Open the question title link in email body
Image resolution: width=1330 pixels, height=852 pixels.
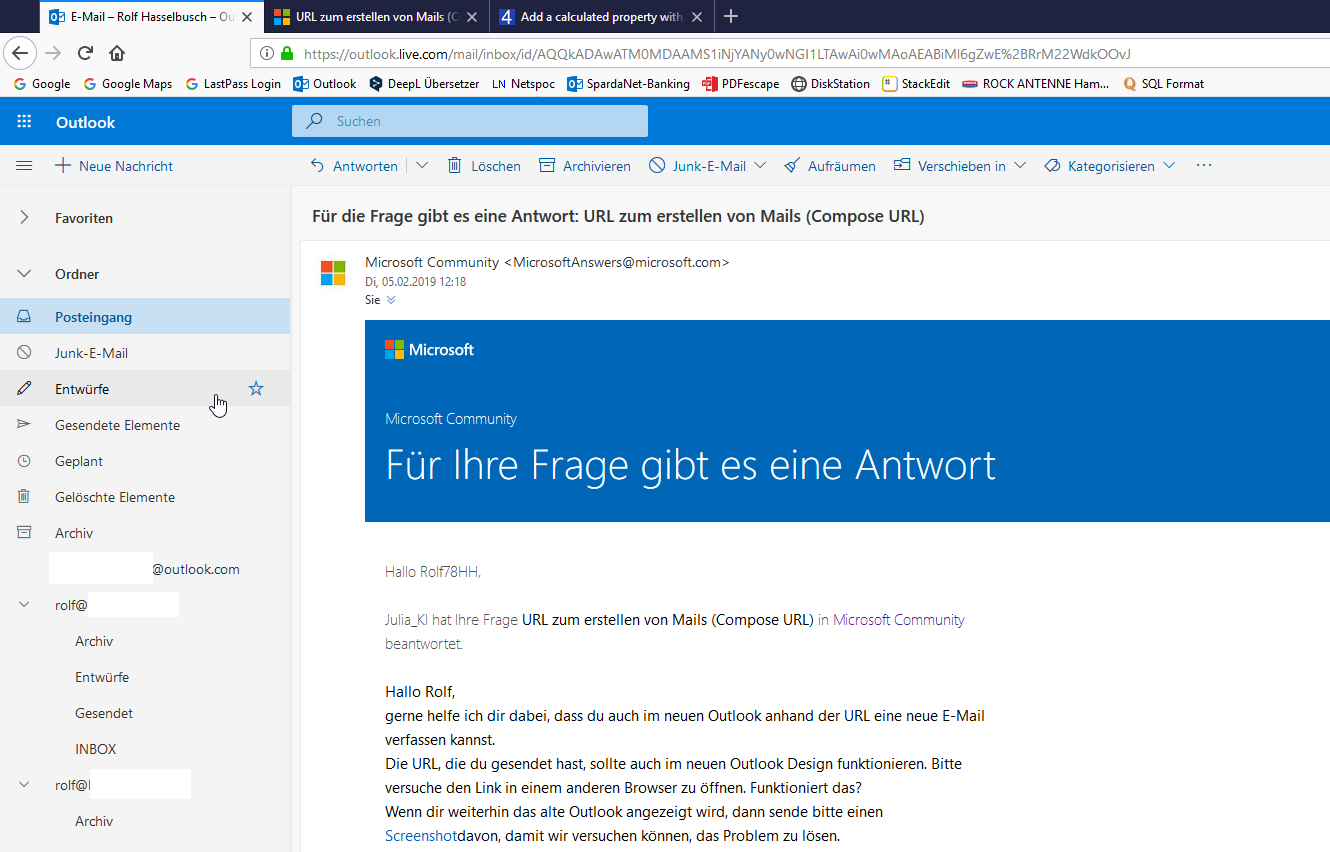668,619
